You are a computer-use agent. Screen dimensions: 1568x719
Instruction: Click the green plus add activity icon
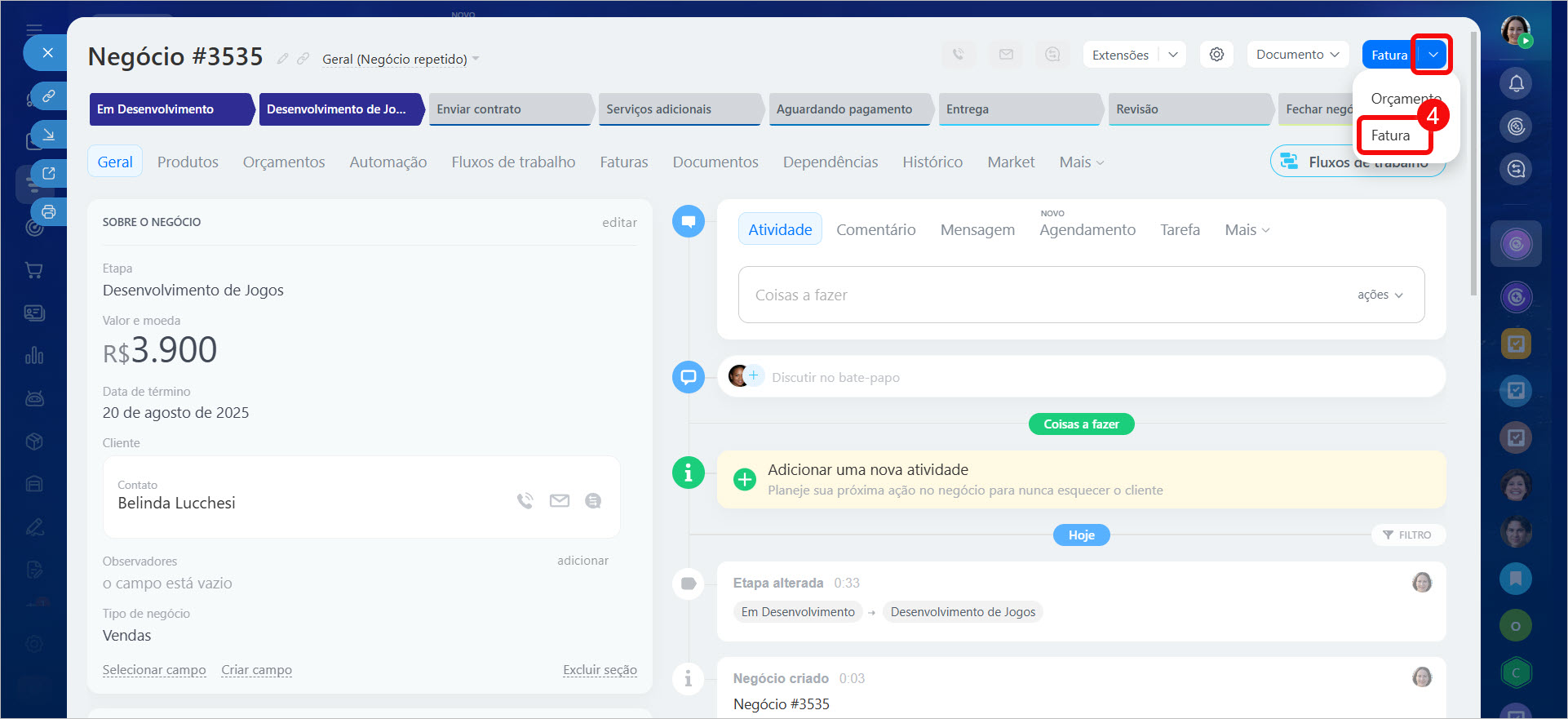[744, 479]
